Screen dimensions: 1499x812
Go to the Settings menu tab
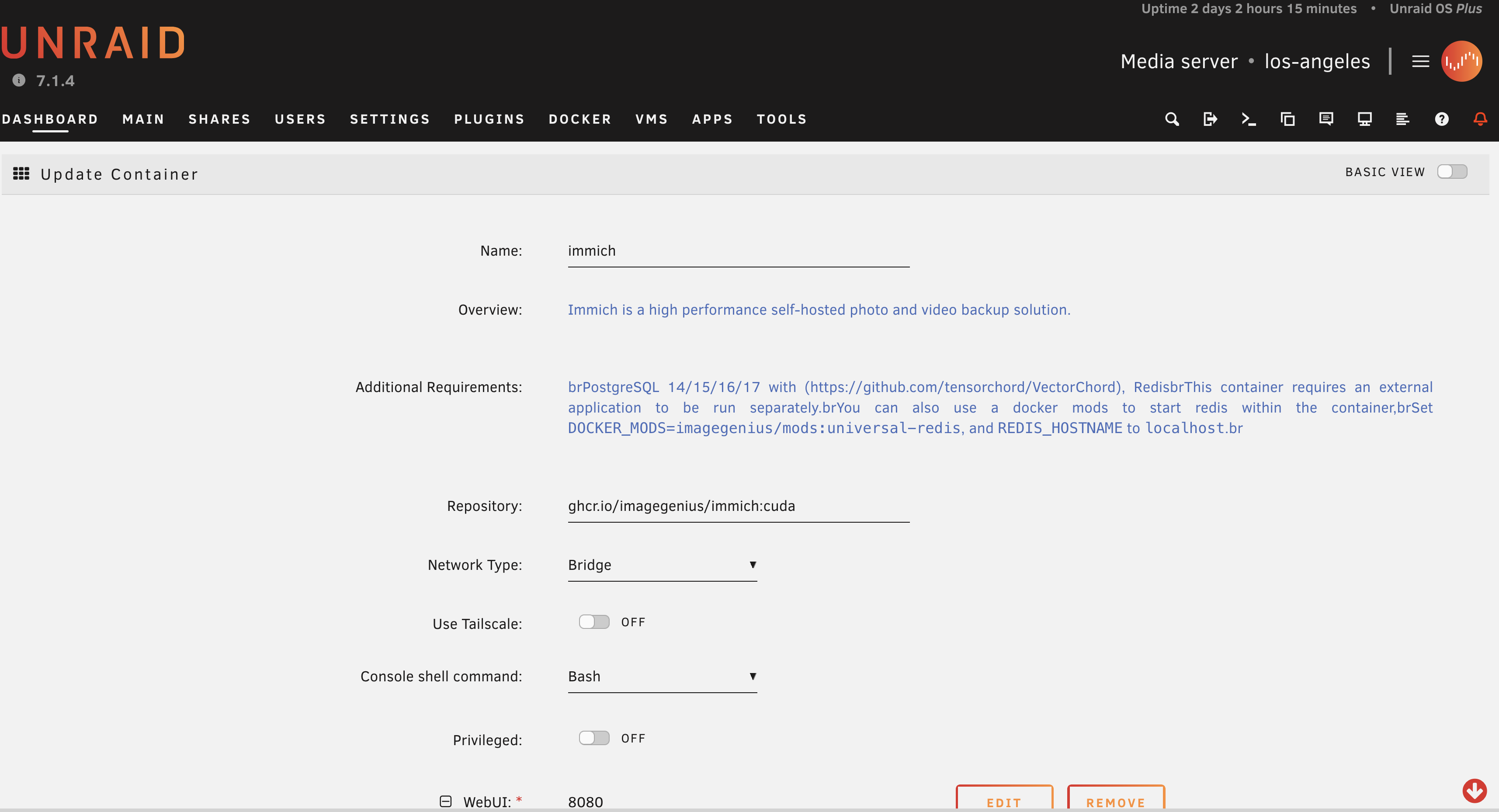tap(389, 119)
